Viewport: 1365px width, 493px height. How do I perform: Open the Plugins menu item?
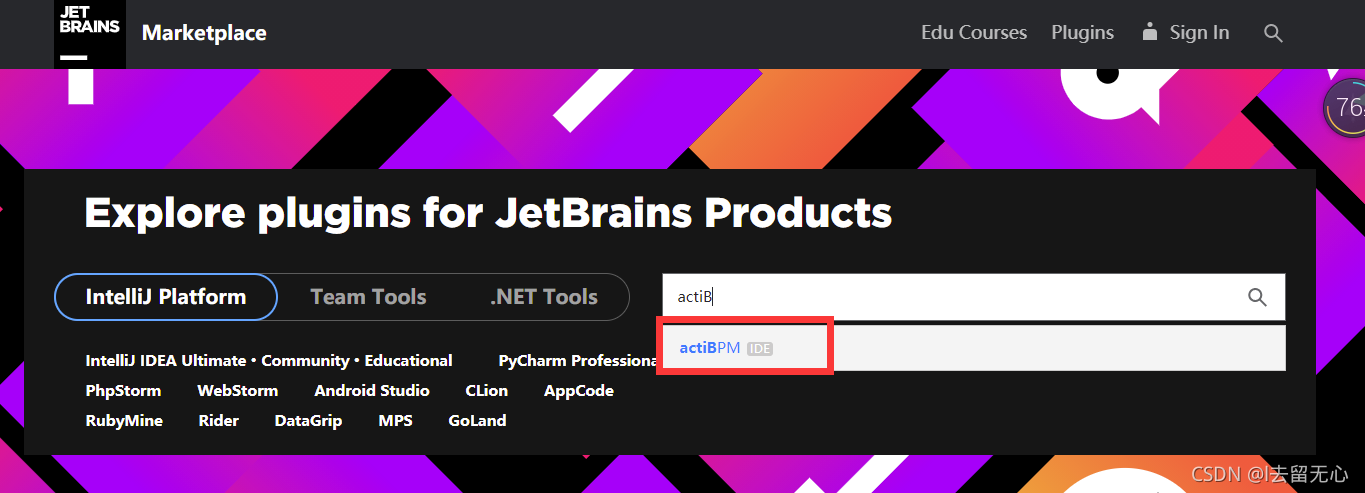[1082, 33]
